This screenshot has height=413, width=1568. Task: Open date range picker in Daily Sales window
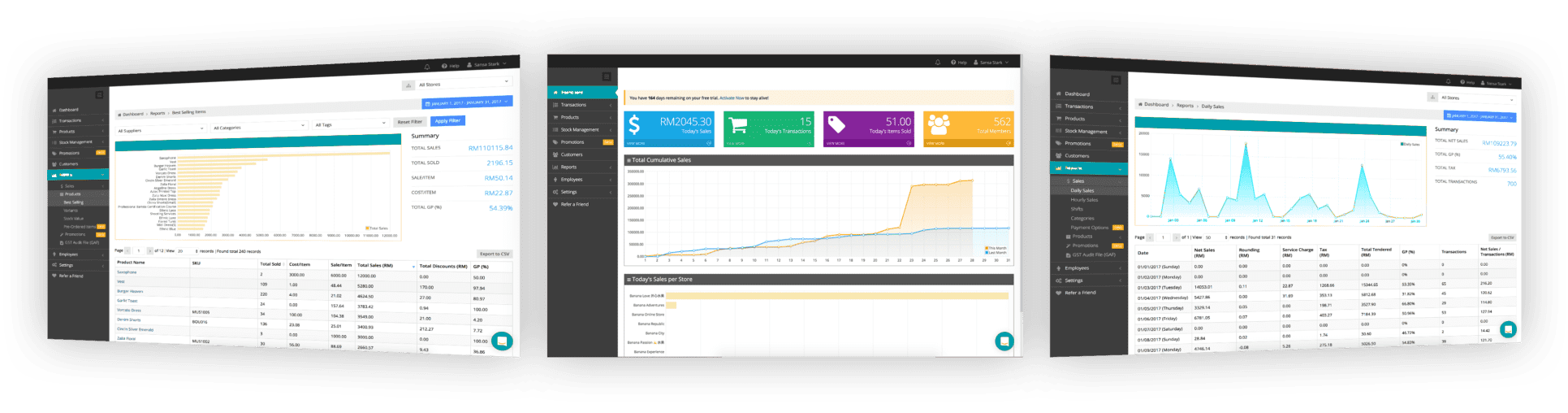point(1482,117)
